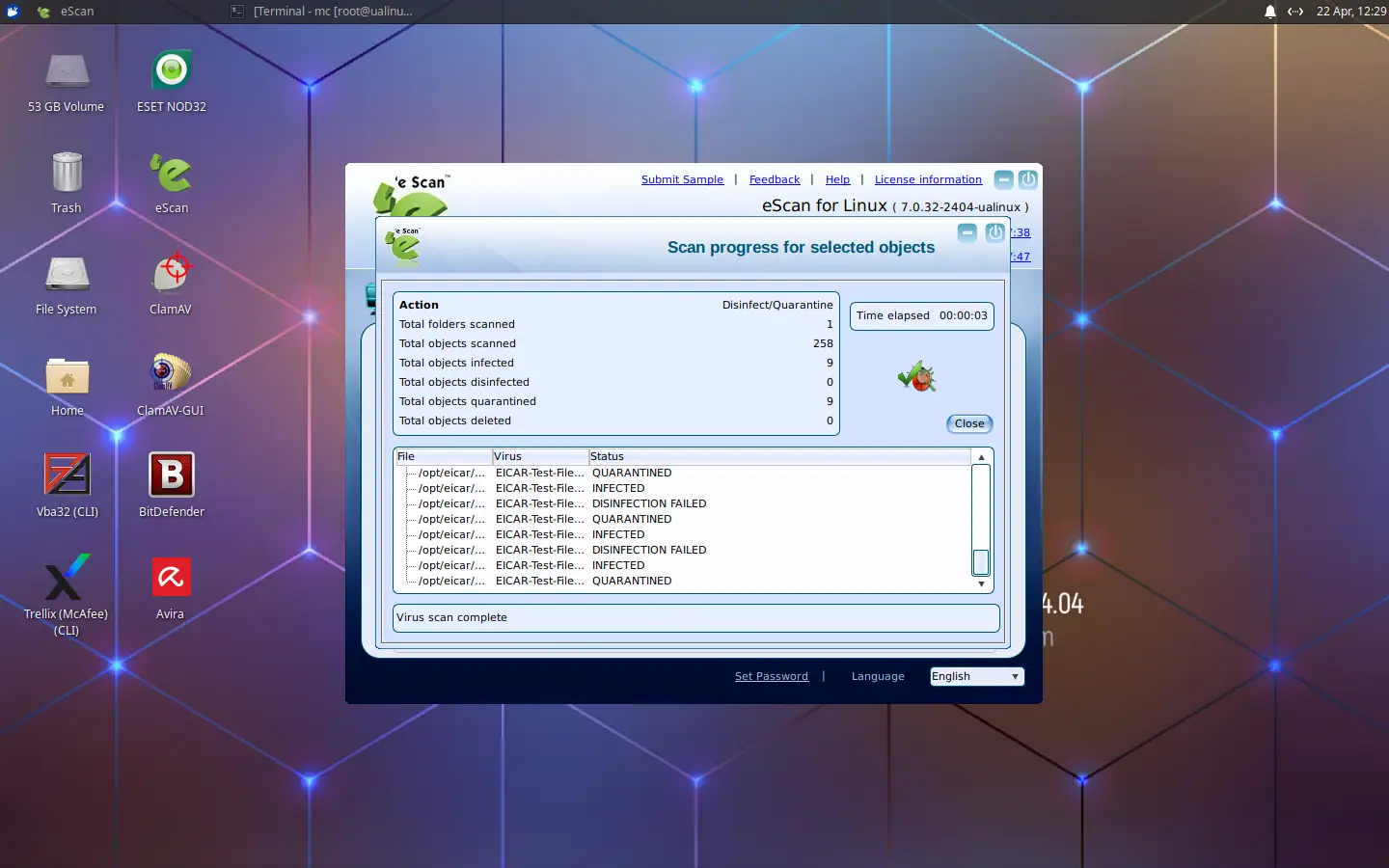Viewport: 1389px width, 868px height.
Task: Click the results list scrollbar thumb
Action: coord(981,561)
